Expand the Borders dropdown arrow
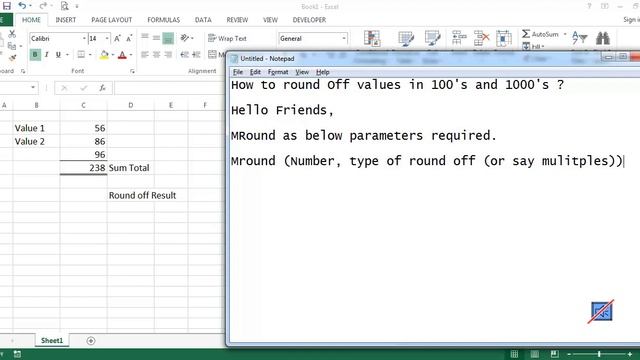The height and width of the screenshot is (360, 640). [x=90, y=54]
